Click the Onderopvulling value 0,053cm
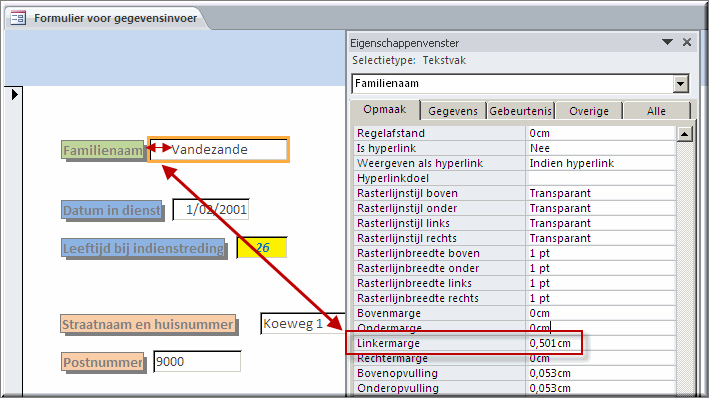Image resolution: width=709 pixels, height=398 pixels. coord(601,388)
